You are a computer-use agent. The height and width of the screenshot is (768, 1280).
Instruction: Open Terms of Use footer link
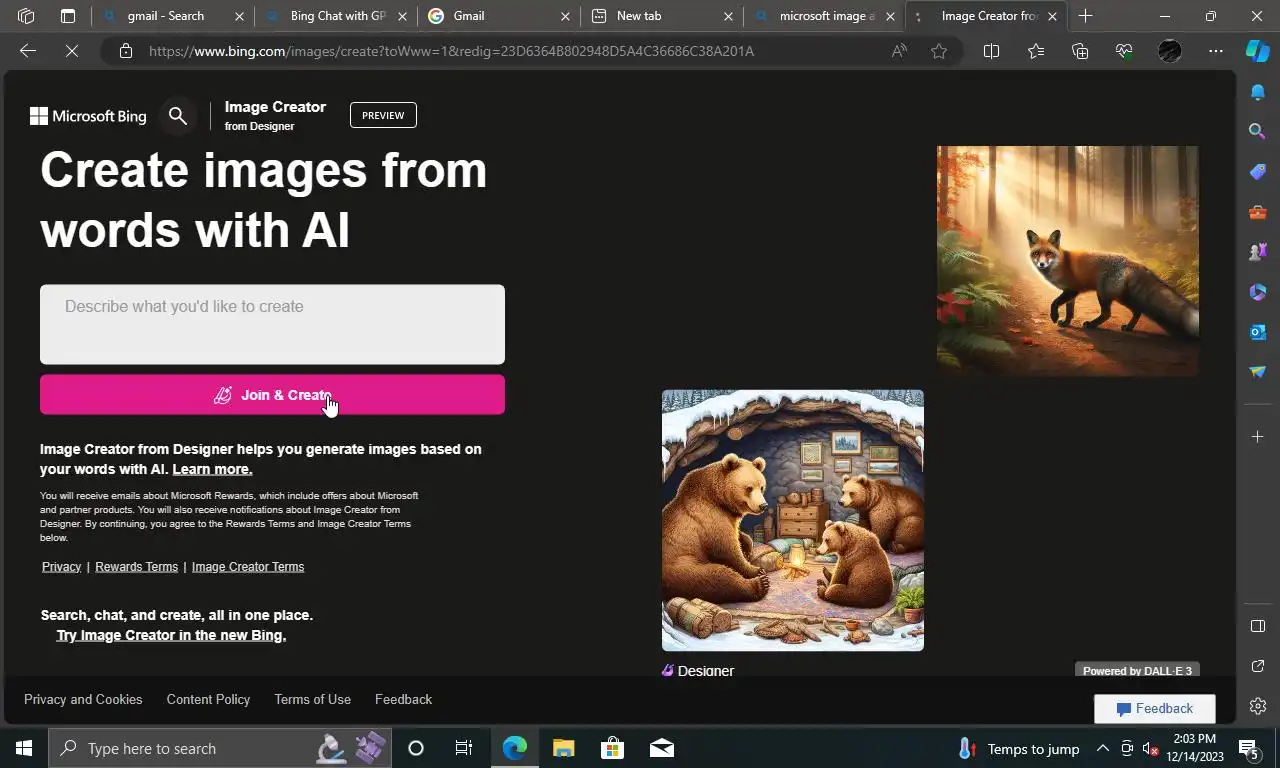point(312,699)
